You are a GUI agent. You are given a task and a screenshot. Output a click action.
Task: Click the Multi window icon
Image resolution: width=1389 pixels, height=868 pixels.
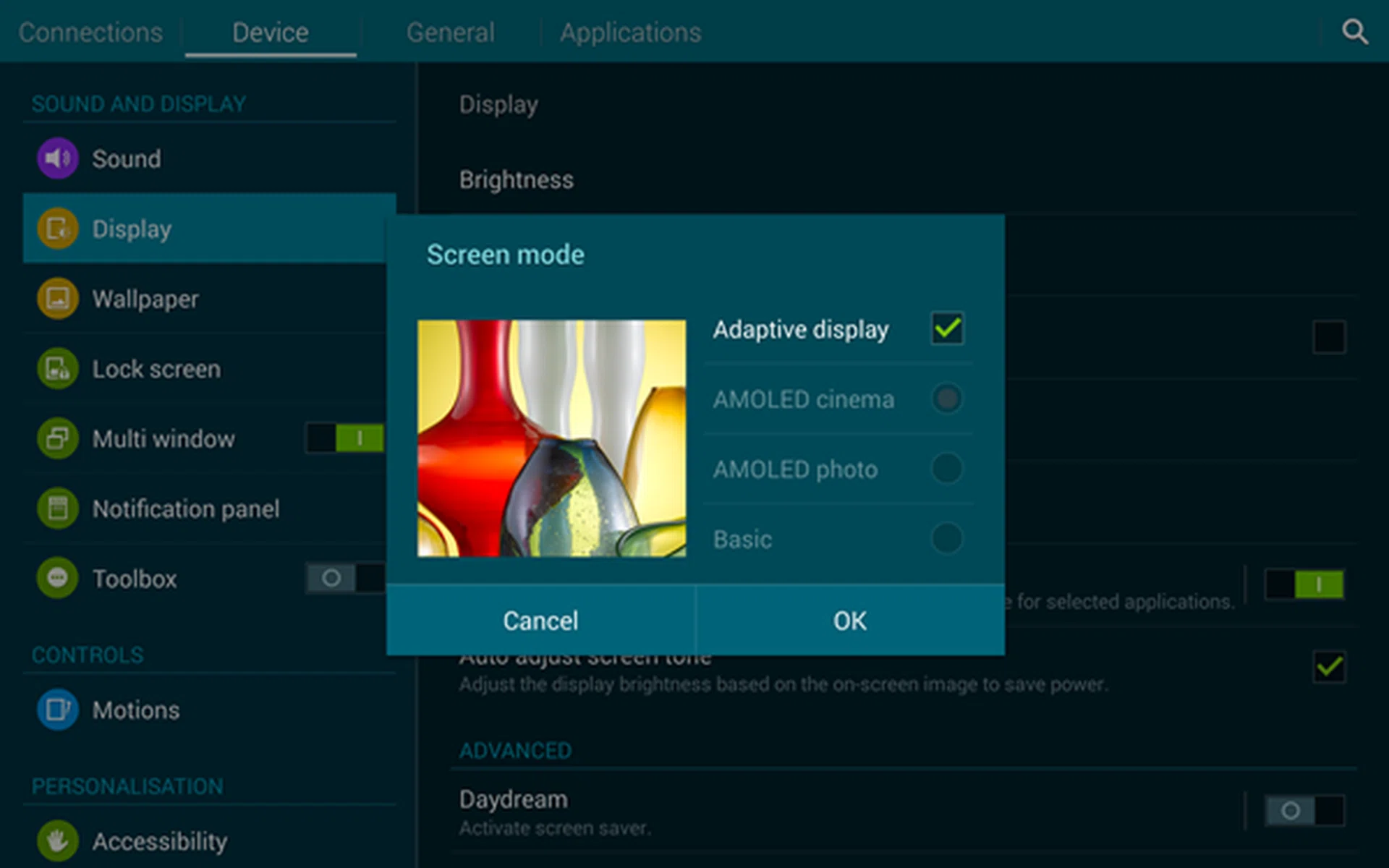click(x=56, y=438)
